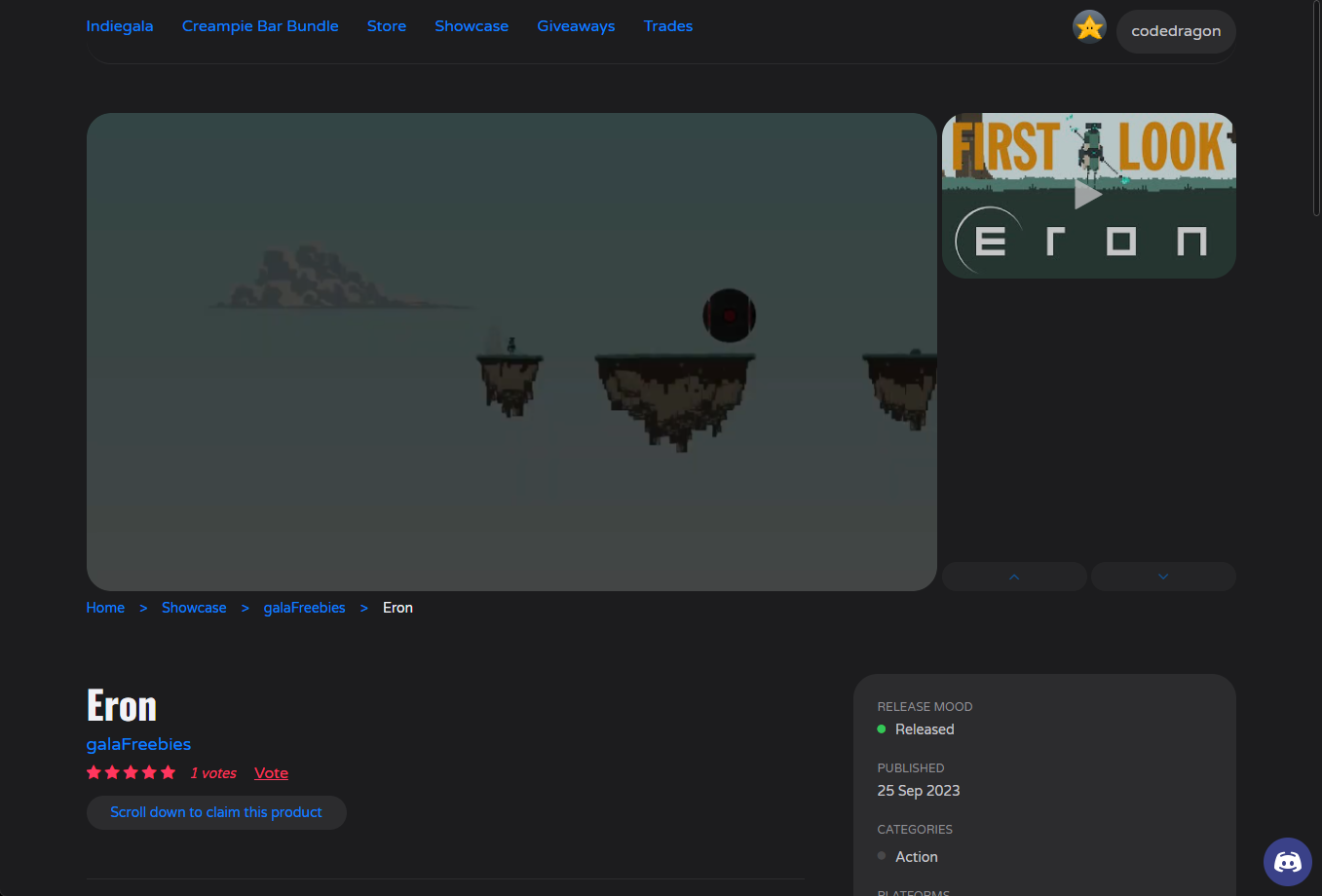Click the up chevron under the thumbnails
1322x896 pixels.
pyautogui.click(x=1014, y=577)
